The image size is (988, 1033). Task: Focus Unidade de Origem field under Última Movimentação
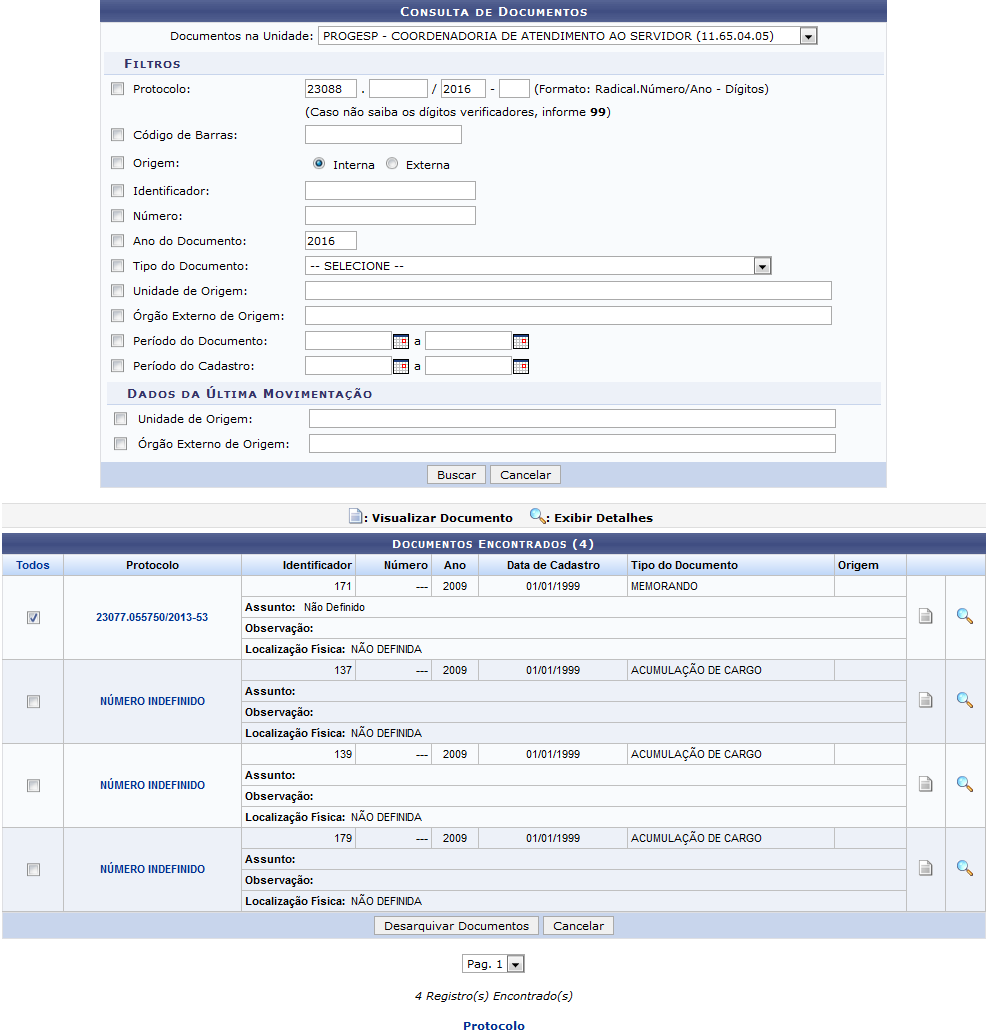572,418
